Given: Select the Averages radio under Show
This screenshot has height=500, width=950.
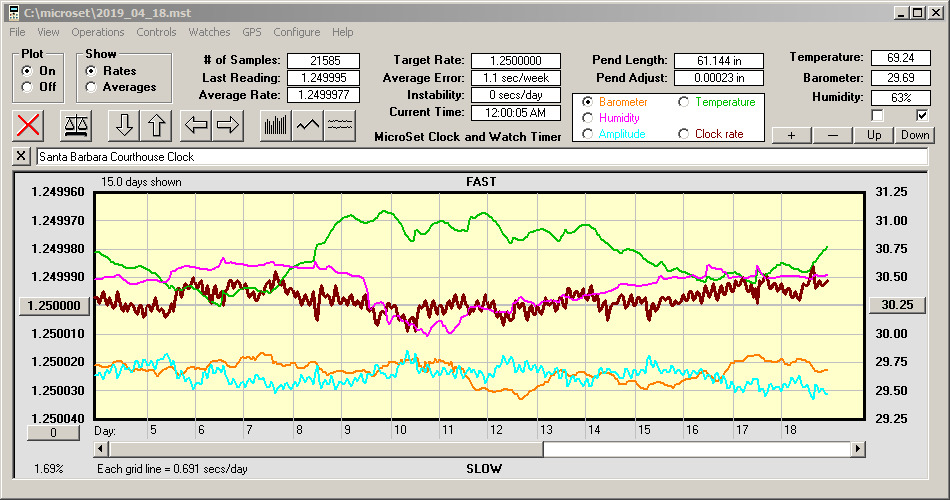Looking at the screenshot, I should point(91,87).
